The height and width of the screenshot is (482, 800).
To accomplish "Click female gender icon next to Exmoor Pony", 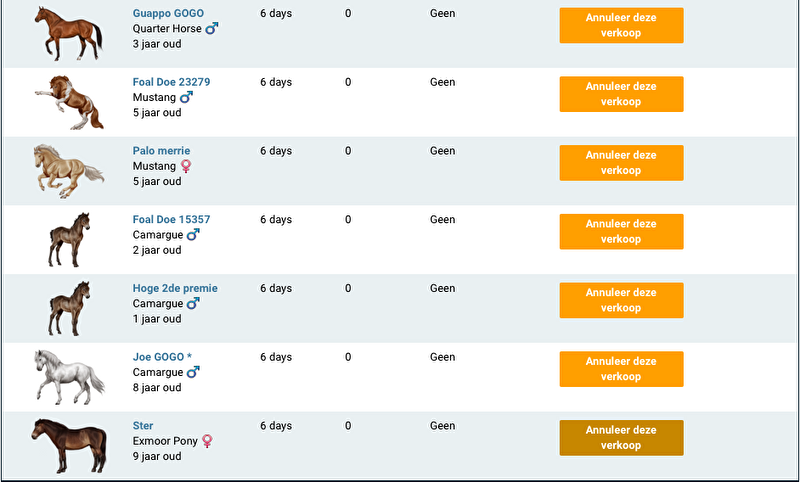I will pyautogui.click(x=208, y=441).
